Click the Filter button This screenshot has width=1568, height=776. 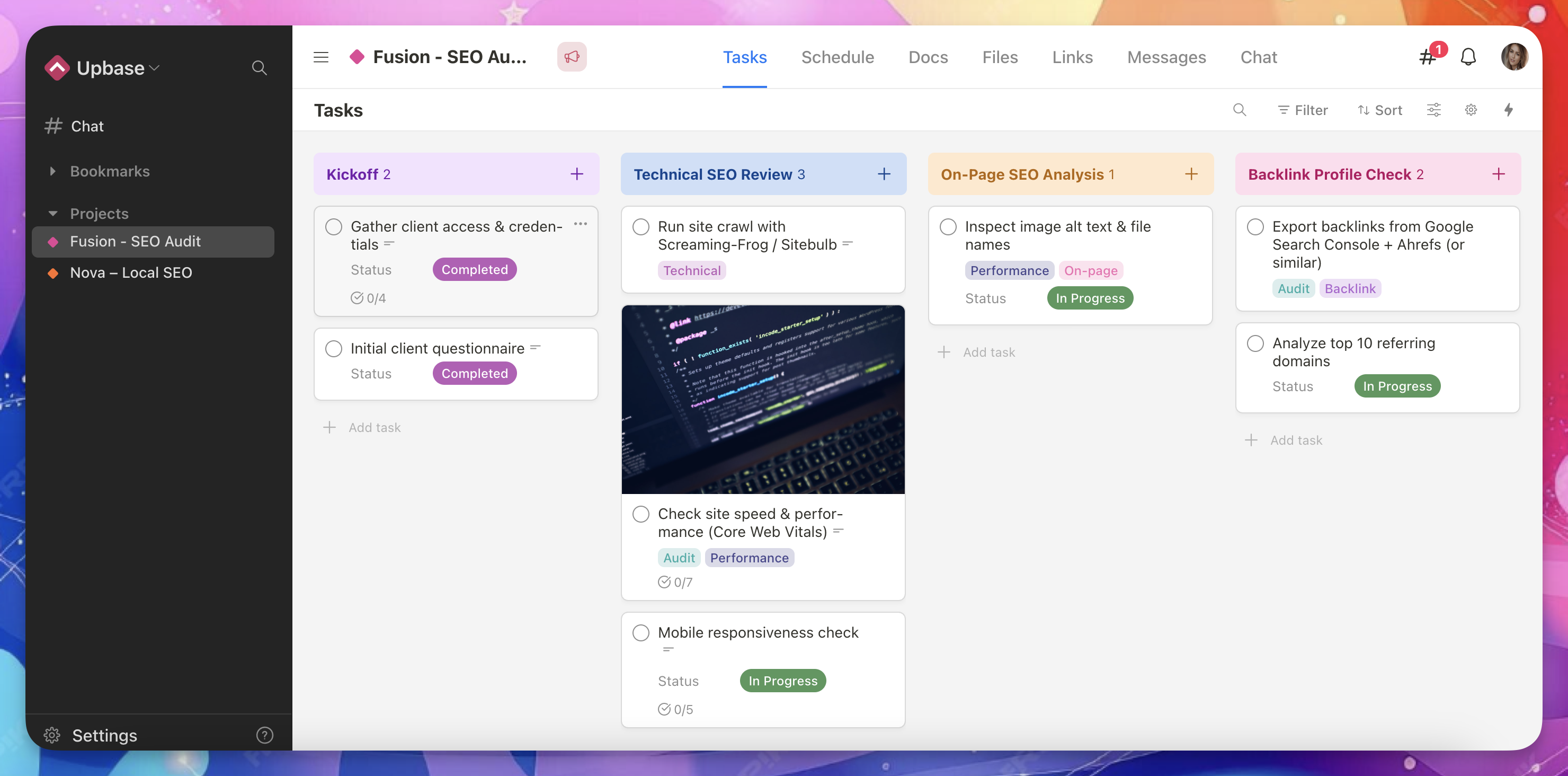1303,110
